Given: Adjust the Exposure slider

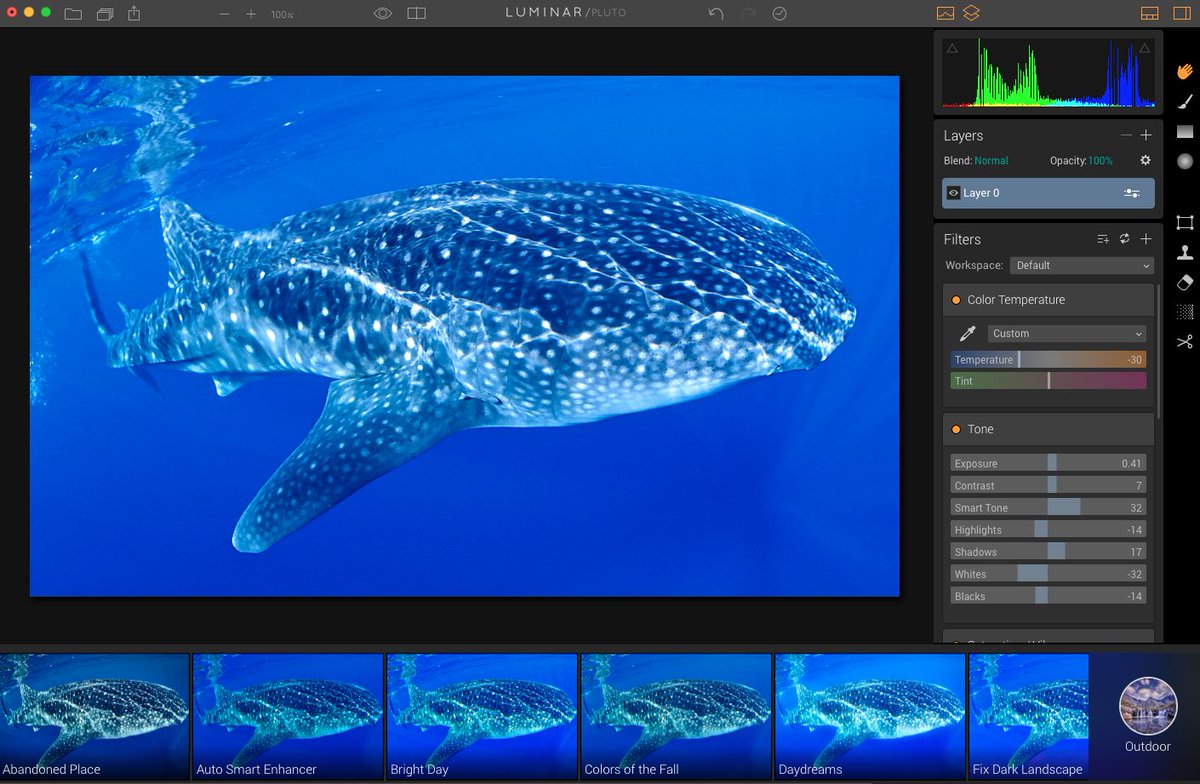Looking at the screenshot, I should pyautogui.click(x=1048, y=464).
